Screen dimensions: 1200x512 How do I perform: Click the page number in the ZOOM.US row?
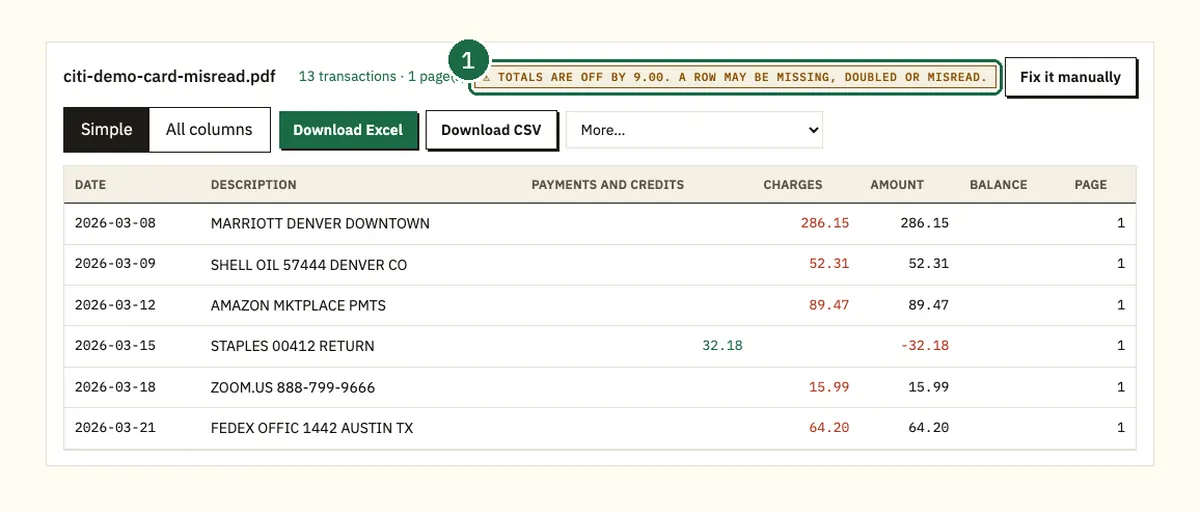[x=1121, y=387]
